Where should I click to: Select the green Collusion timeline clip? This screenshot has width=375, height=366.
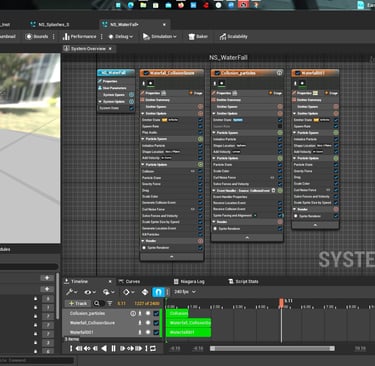point(177,313)
